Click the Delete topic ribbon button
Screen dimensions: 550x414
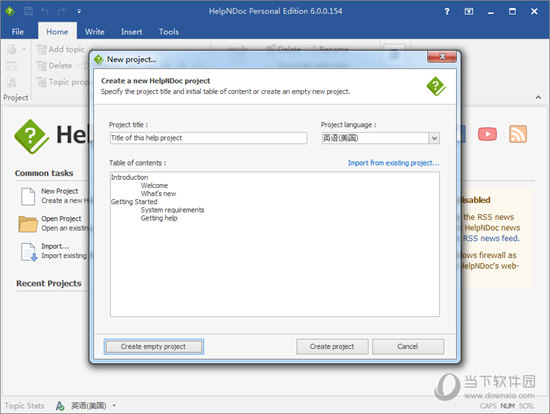(x=55, y=66)
